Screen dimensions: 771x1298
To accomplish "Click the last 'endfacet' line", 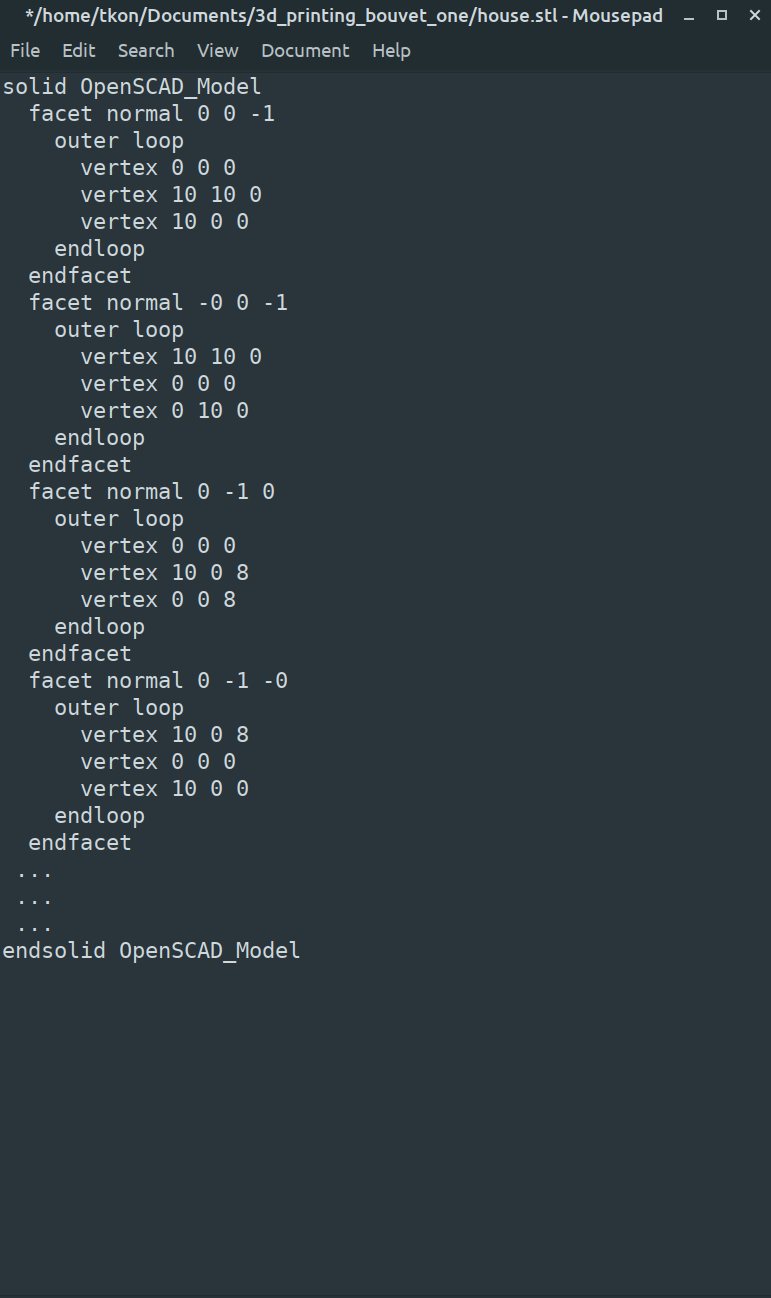I will [80, 842].
